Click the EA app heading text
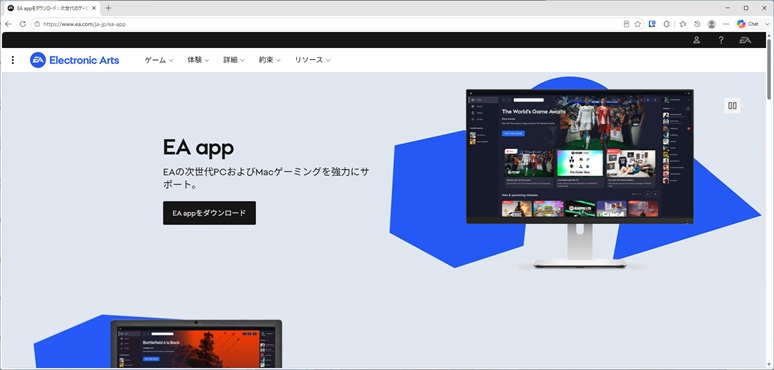 coord(198,147)
